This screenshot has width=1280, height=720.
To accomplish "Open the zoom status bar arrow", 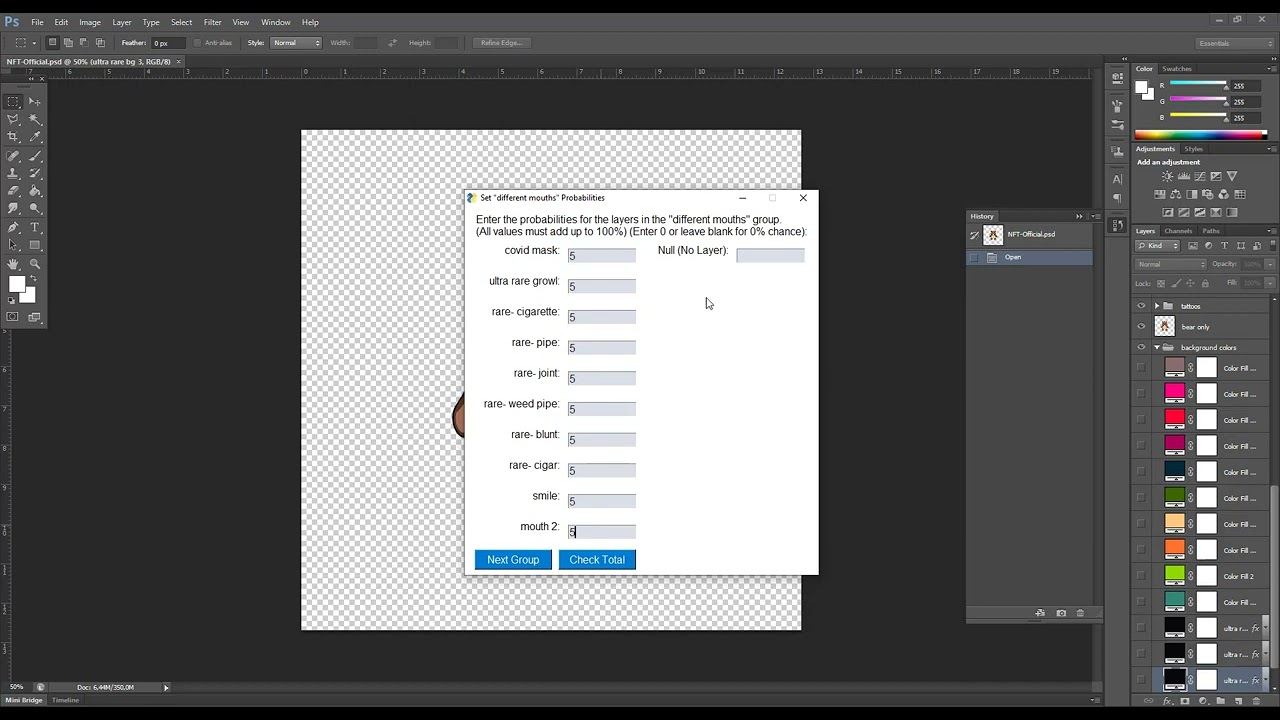I will tap(166, 687).
